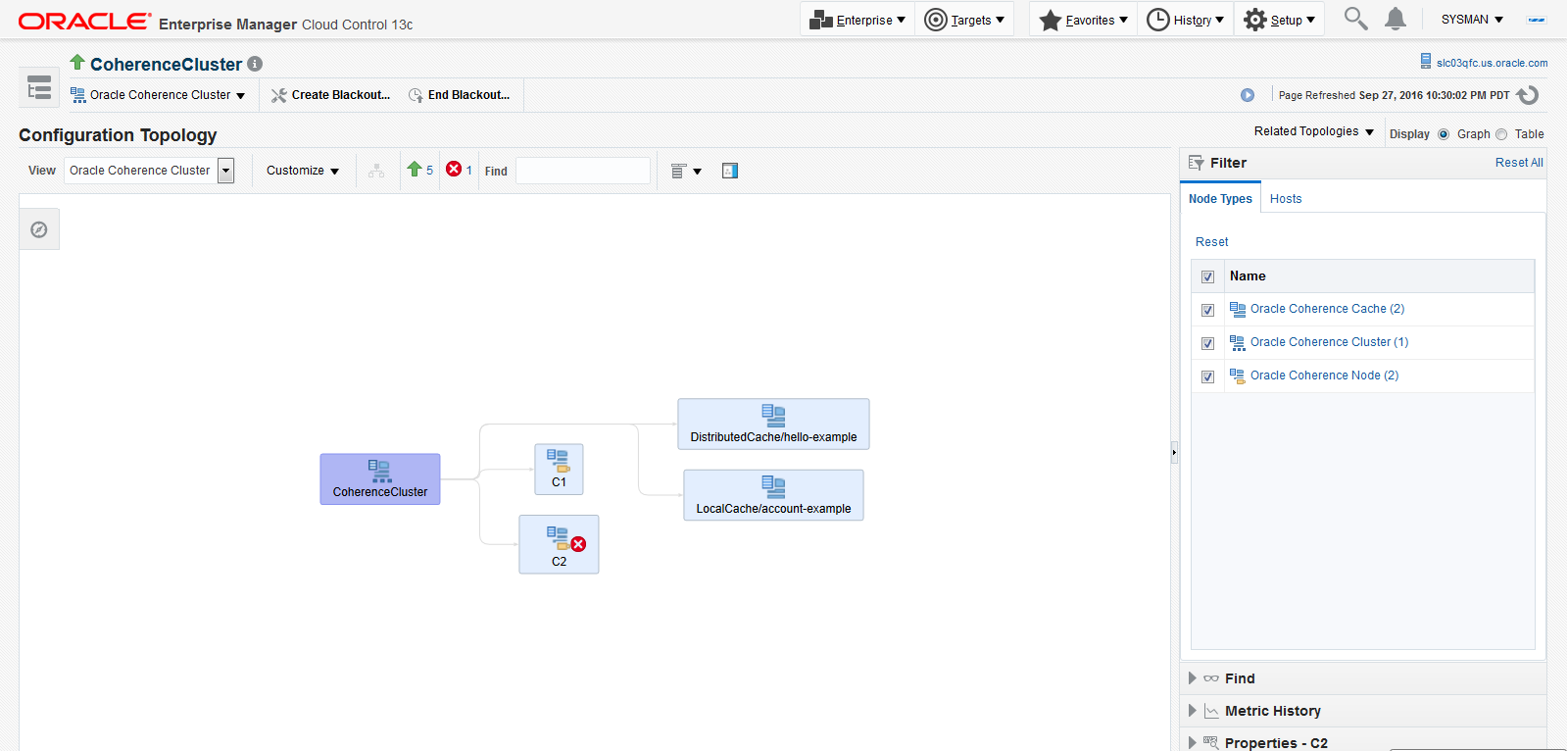Open Related Topologies dropdown

coord(1314,131)
